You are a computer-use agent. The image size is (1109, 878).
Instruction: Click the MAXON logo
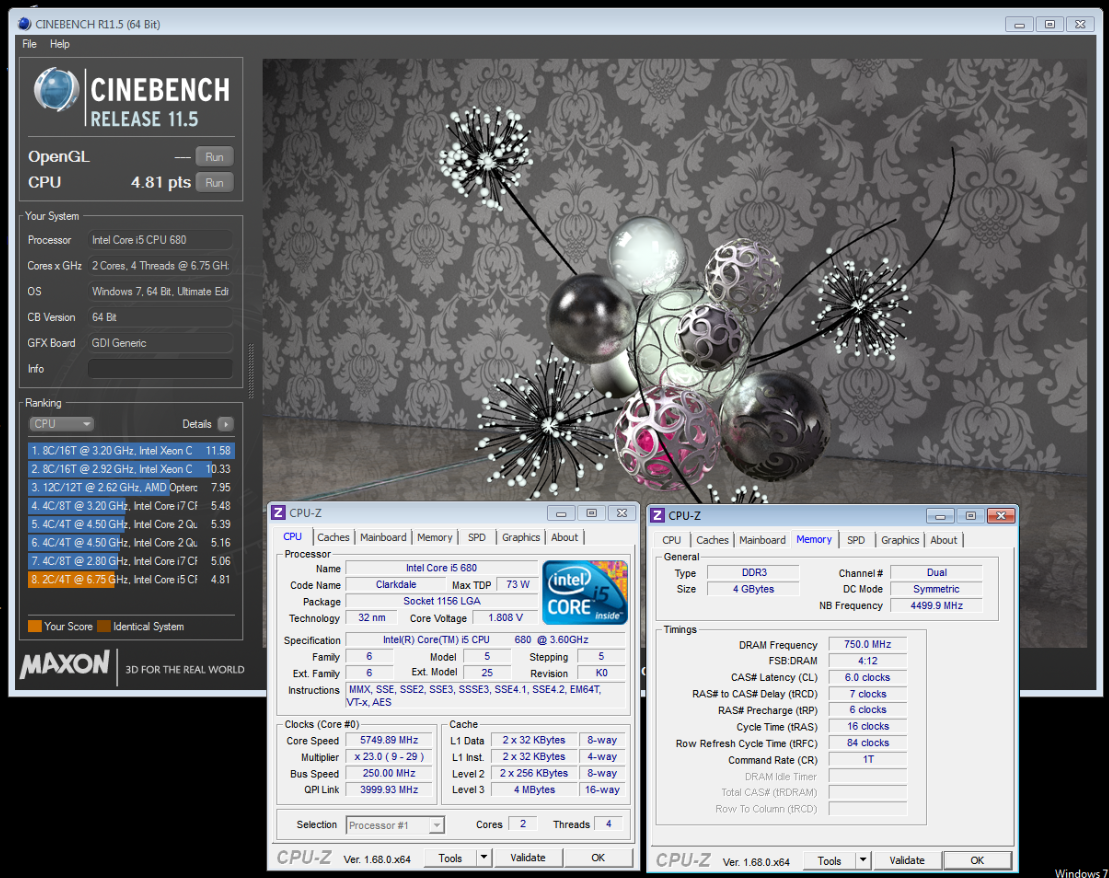[x=65, y=664]
